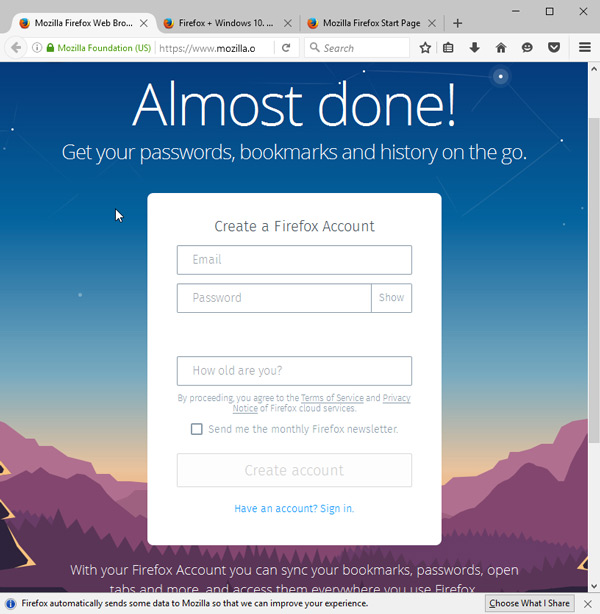Open the downloads arrow icon

click(474, 48)
